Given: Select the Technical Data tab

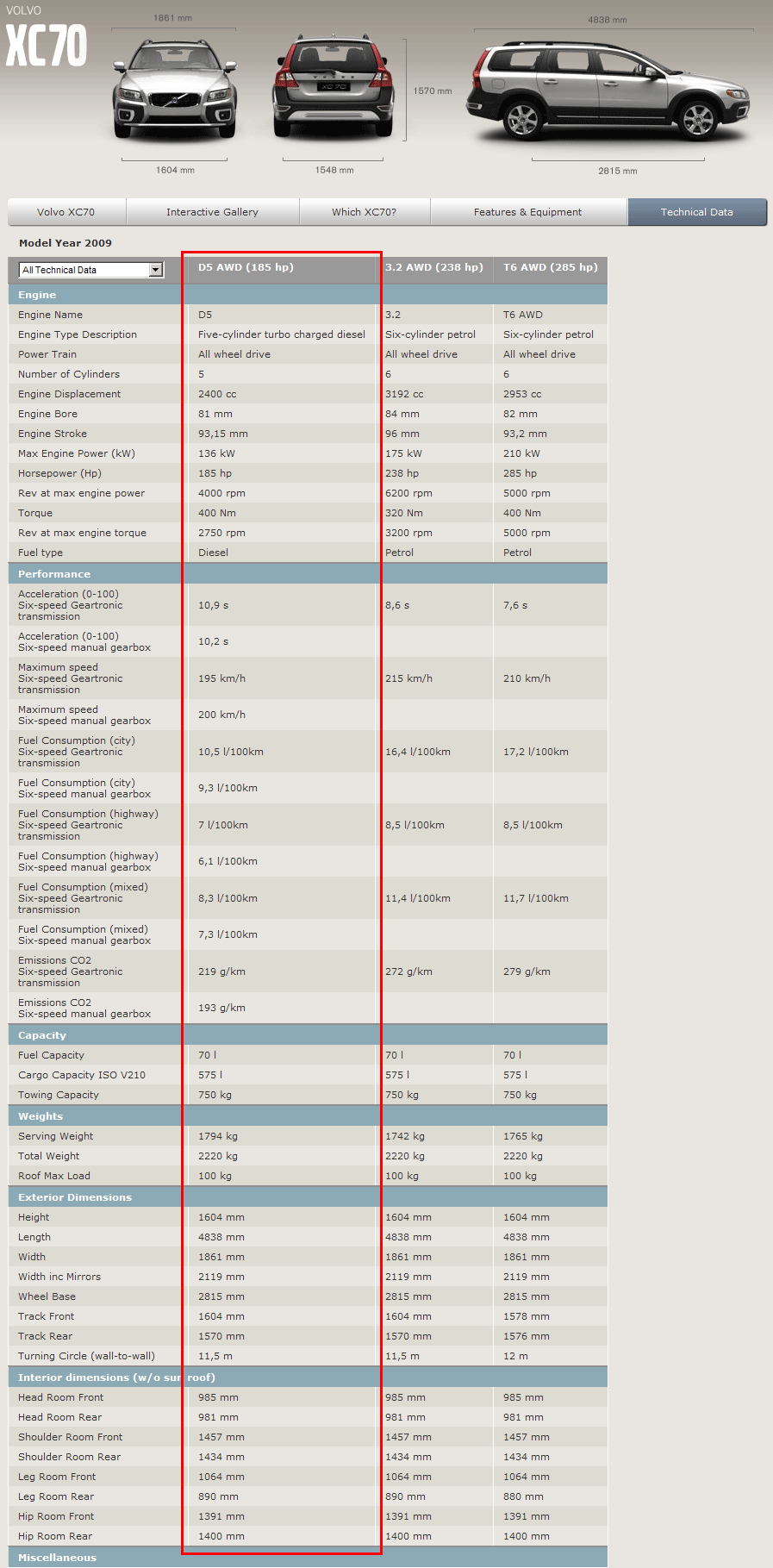Looking at the screenshot, I should (x=697, y=212).
